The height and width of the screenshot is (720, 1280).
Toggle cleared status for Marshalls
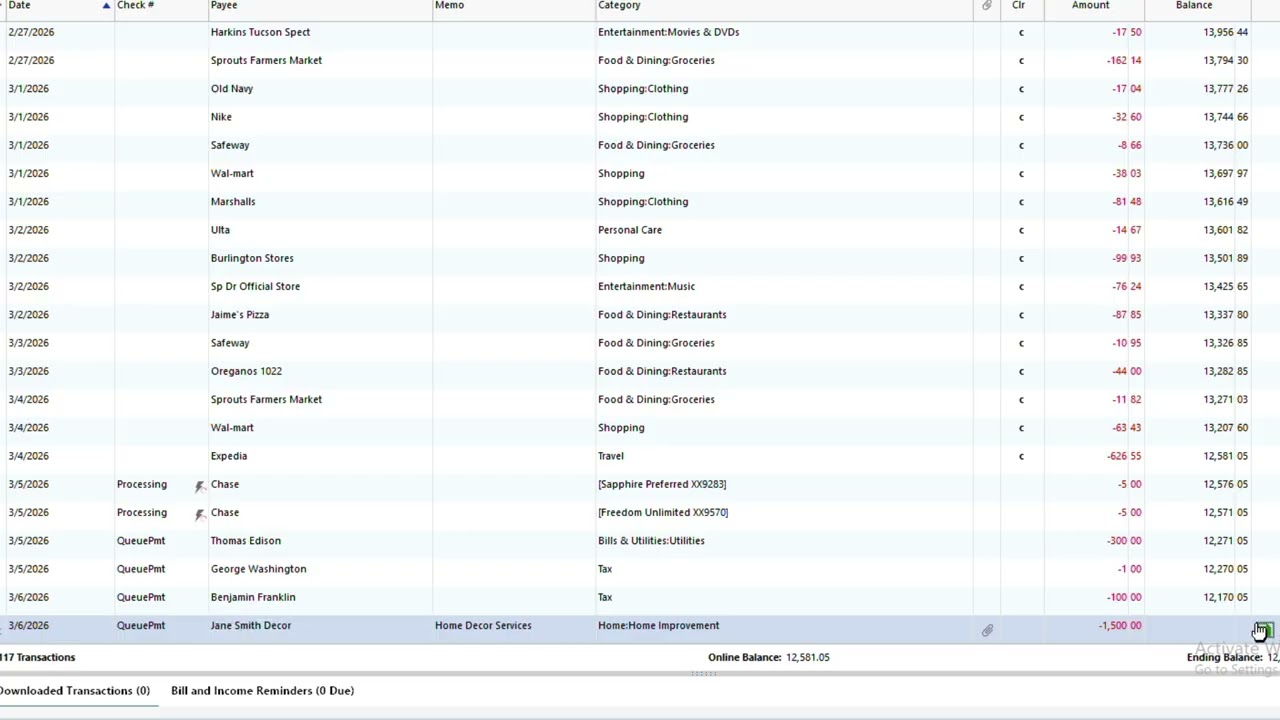tap(1021, 202)
